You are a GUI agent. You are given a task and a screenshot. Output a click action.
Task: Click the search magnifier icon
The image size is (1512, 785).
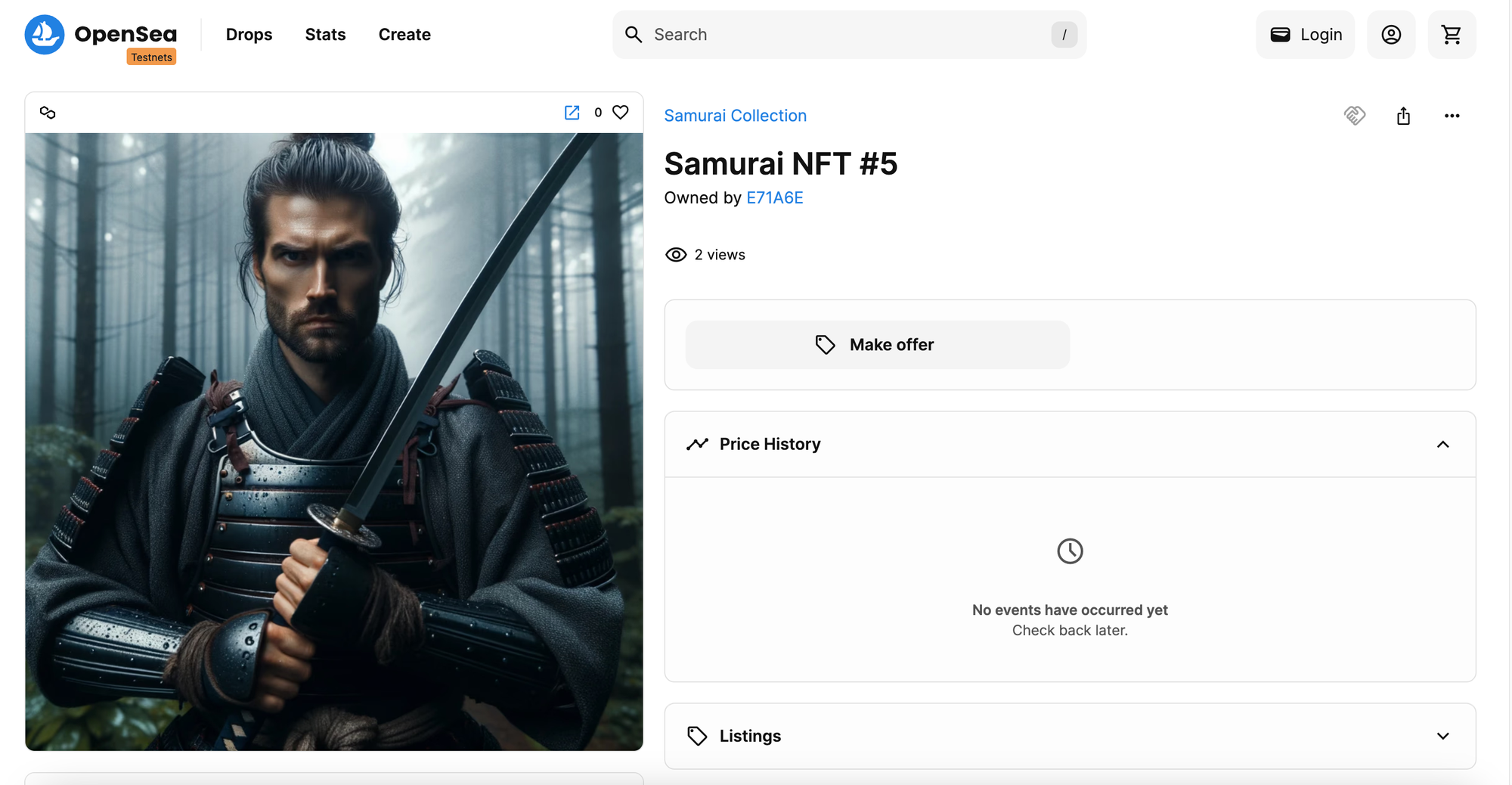(634, 35)
